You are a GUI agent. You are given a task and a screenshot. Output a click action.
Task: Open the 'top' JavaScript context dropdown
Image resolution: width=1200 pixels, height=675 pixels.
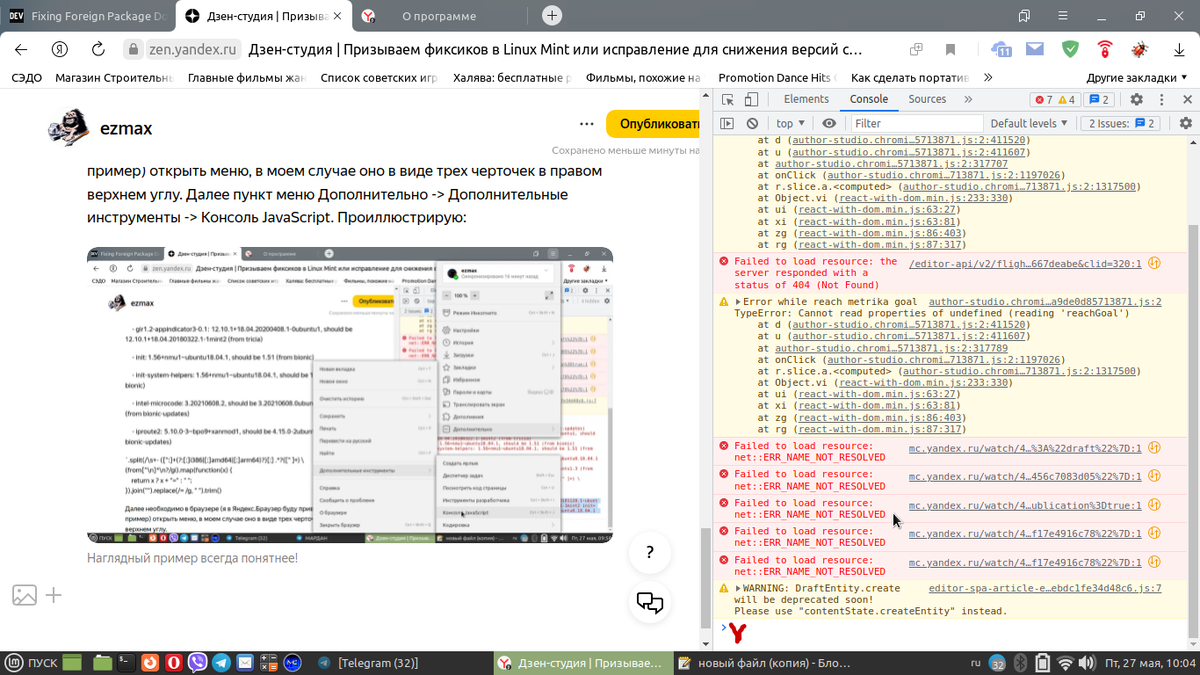point(791,124)
